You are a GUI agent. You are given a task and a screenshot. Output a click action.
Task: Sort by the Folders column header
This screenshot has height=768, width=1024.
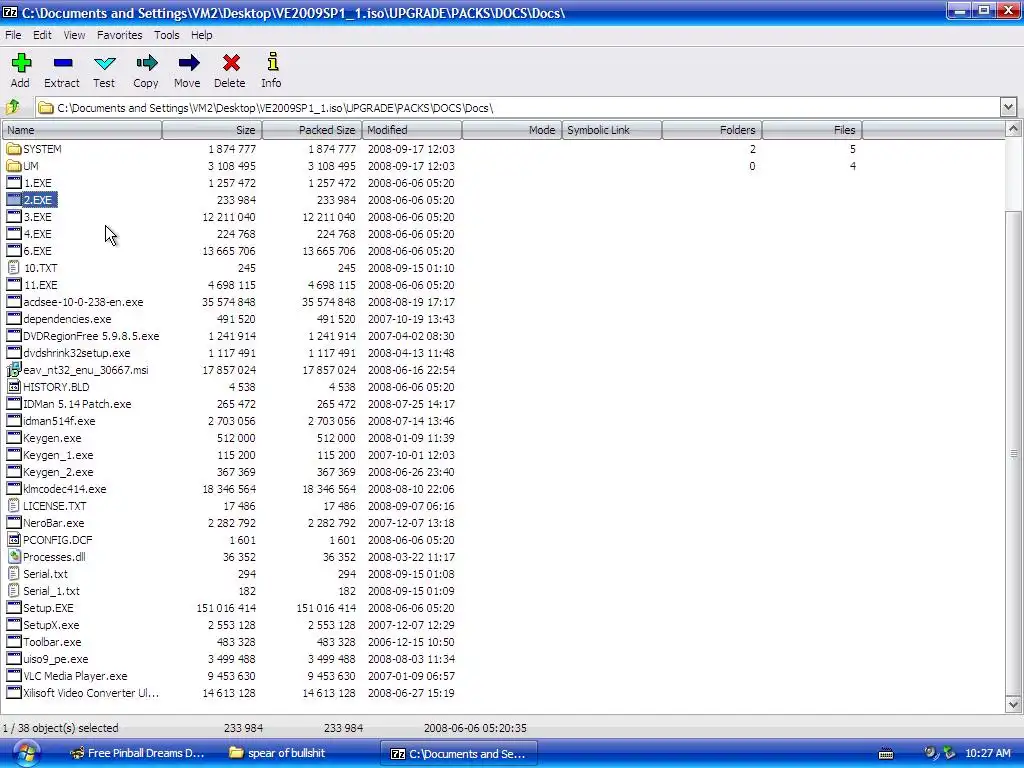pyautogui.click(x=712, y=130)
